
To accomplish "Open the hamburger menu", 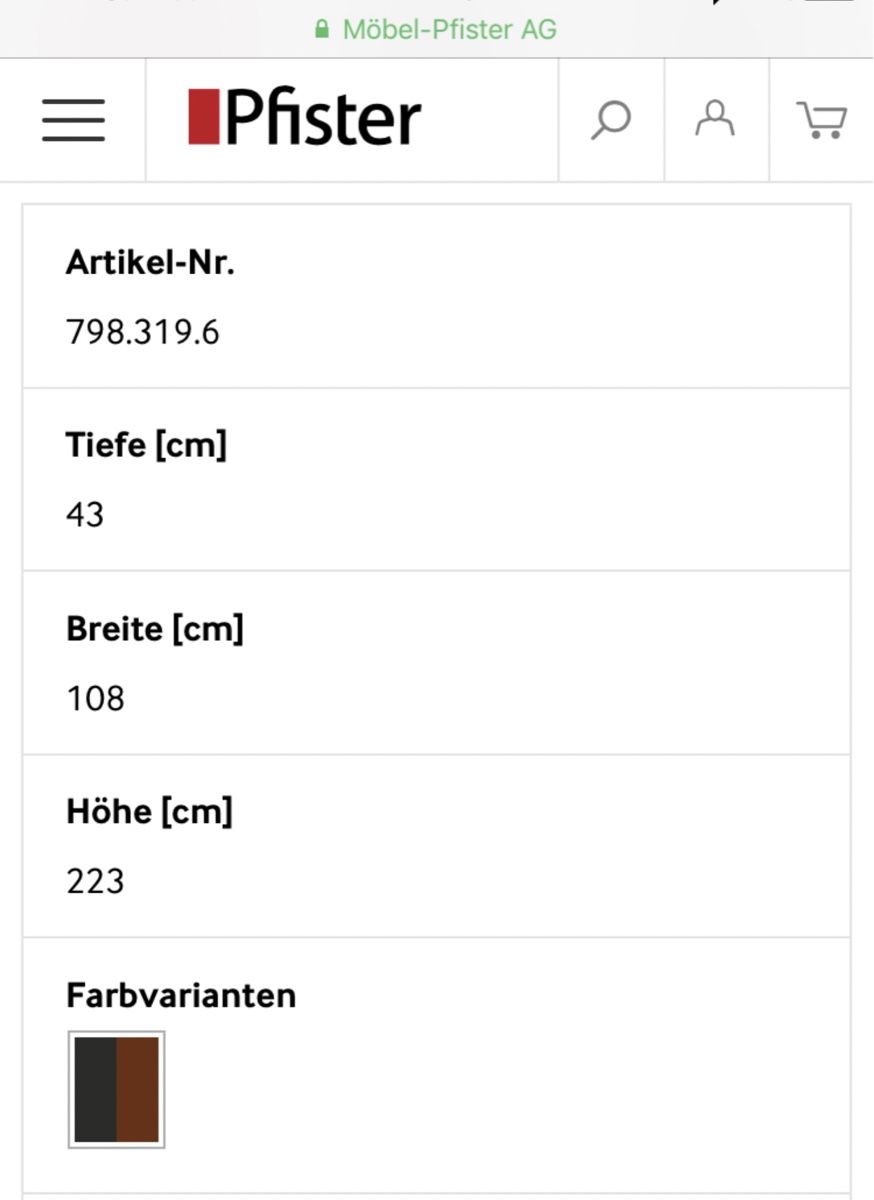I will 73,120.
